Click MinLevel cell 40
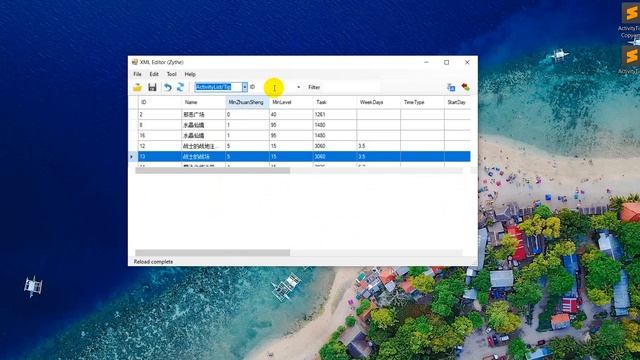The width and height of the screenshot is (640, 360). point(291,115)
